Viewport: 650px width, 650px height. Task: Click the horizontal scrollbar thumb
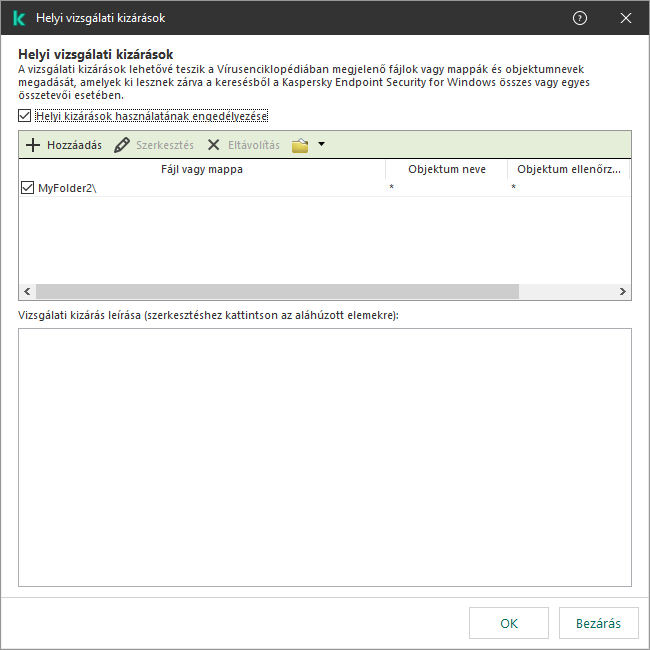coord(277,291)
